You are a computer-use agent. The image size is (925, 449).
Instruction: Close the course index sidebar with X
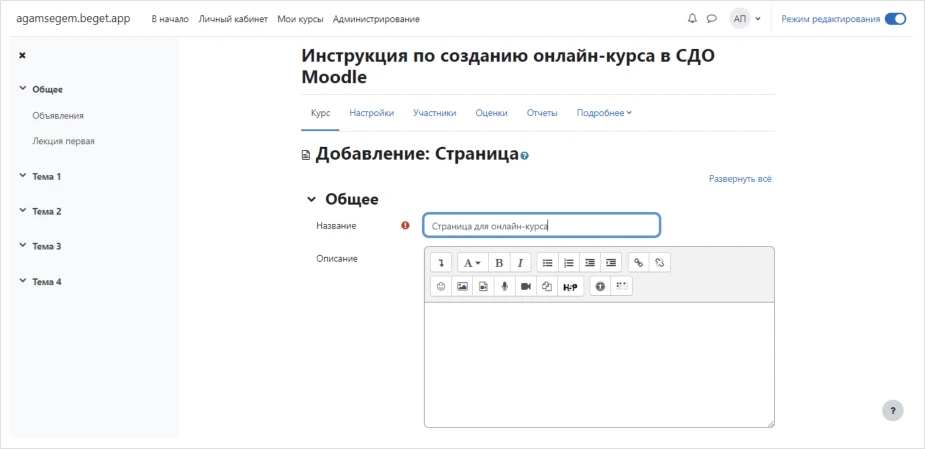click(x=22, y=55)
